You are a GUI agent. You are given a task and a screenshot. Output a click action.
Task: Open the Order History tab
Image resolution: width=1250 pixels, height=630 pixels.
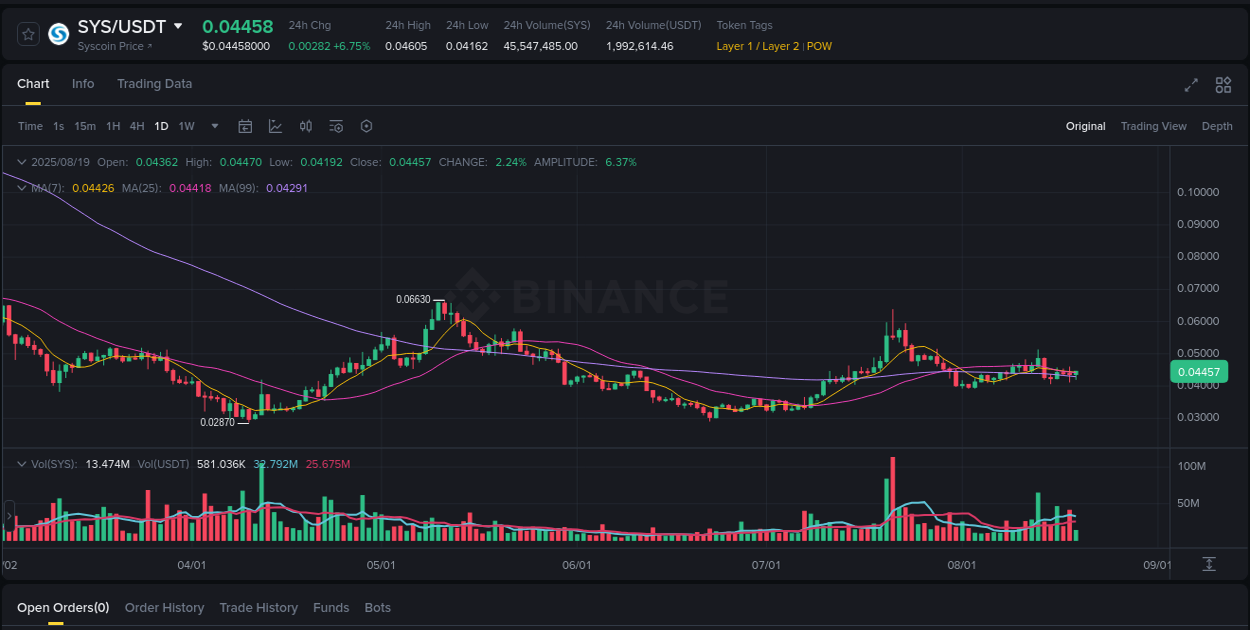(164, 607)
